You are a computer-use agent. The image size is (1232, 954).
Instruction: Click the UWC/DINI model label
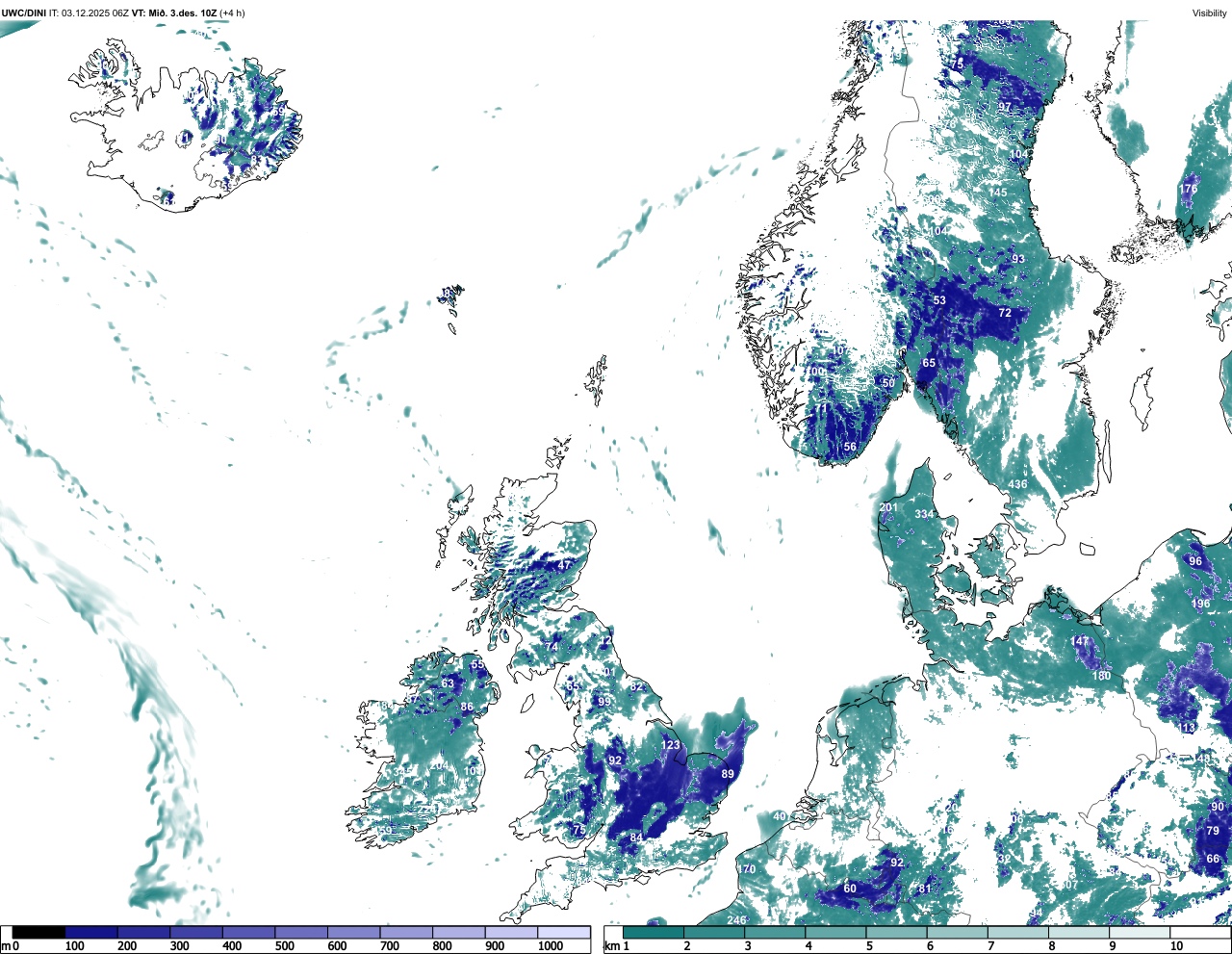(24, 13)
